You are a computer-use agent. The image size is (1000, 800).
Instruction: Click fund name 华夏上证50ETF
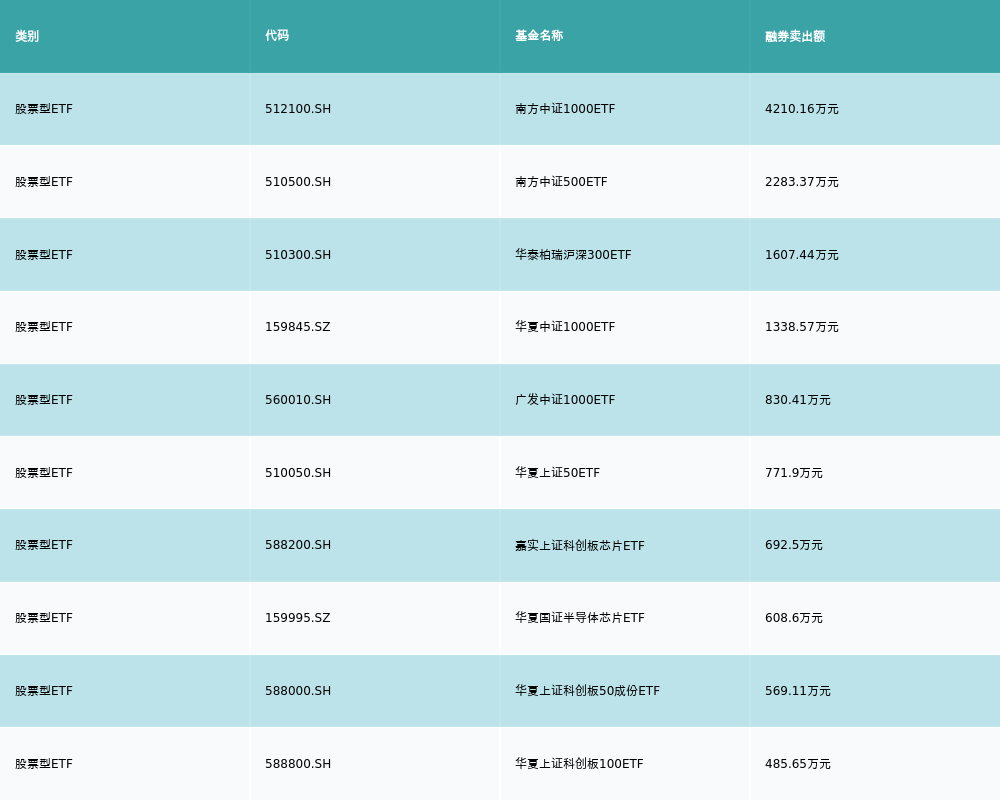557,473
